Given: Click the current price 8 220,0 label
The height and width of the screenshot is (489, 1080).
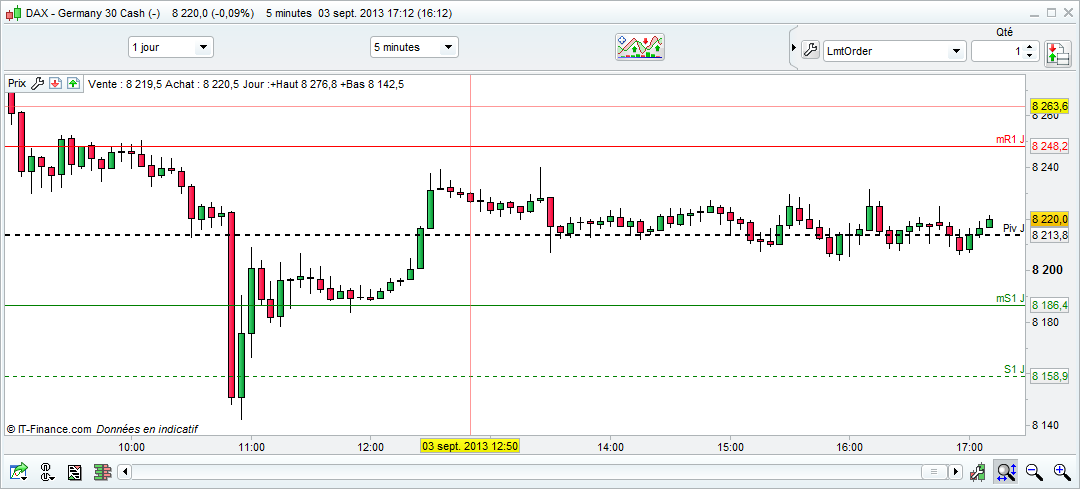Looking at the screenshot, I should (1049, 219).
